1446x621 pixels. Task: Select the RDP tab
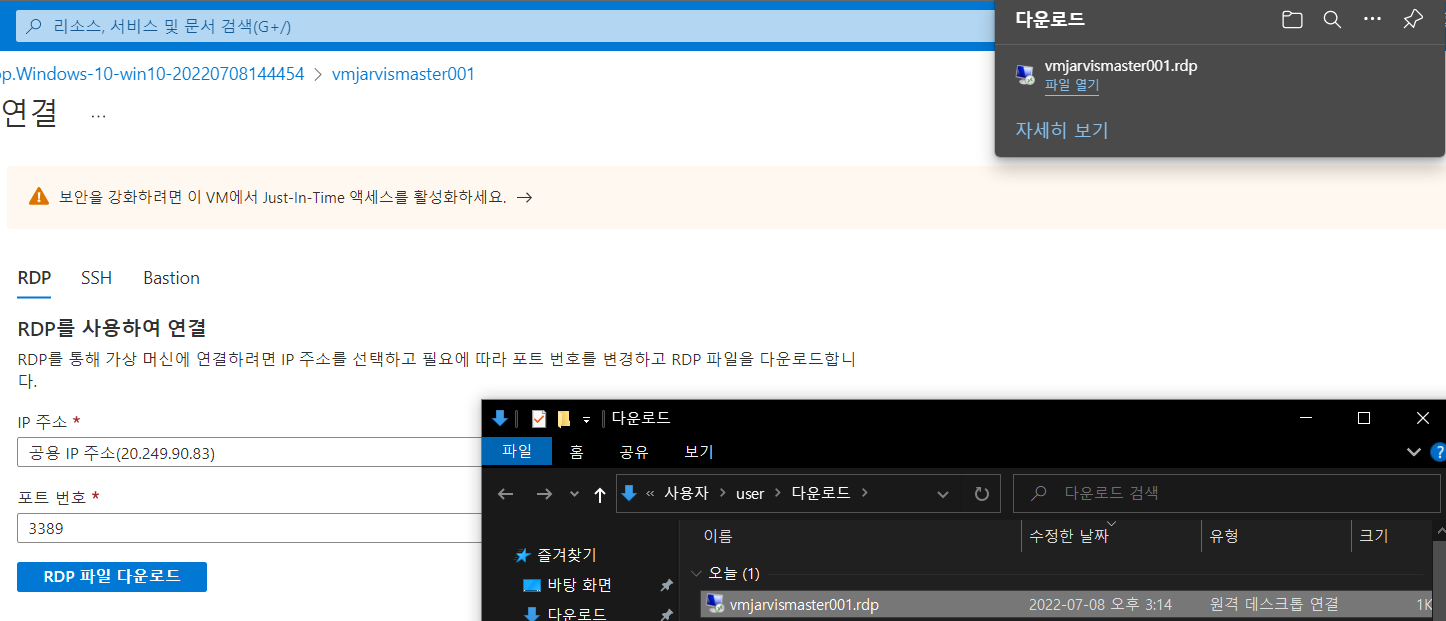click(x=34, y=278)
